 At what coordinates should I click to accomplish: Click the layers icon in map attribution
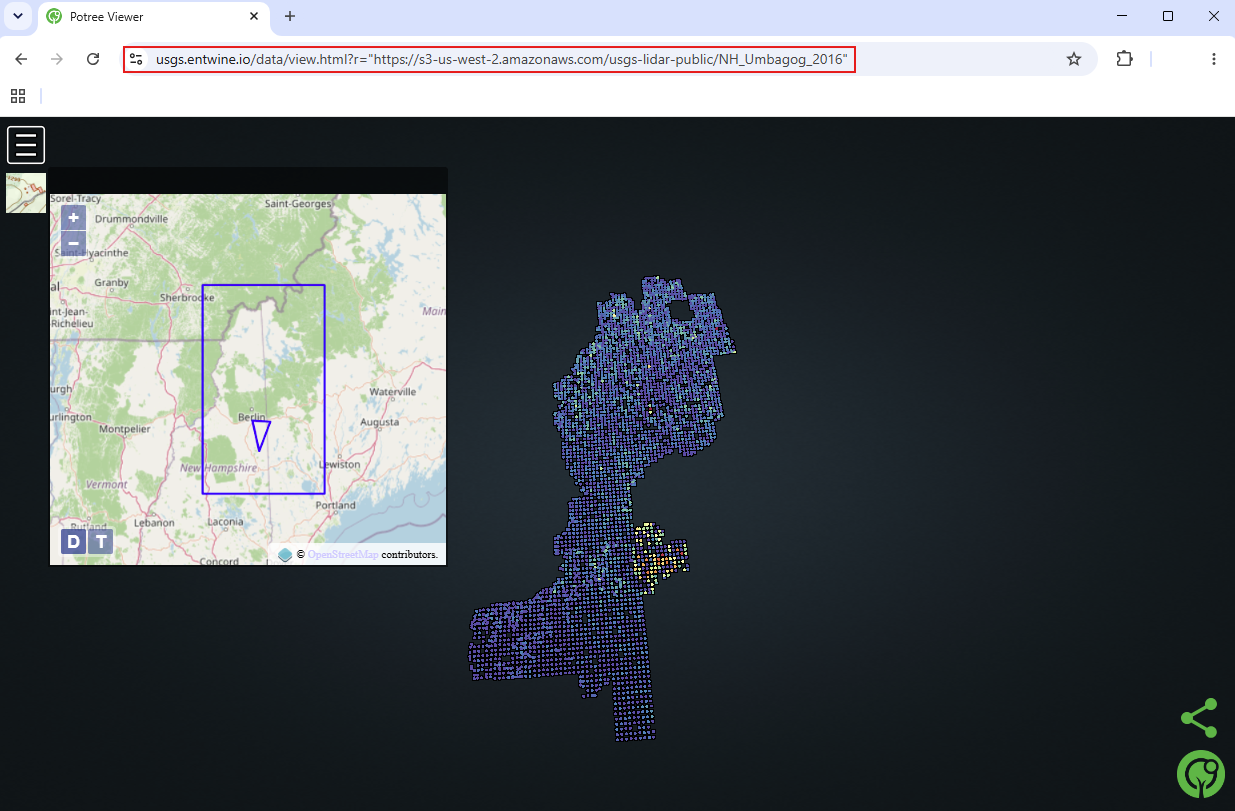[285, 554]
